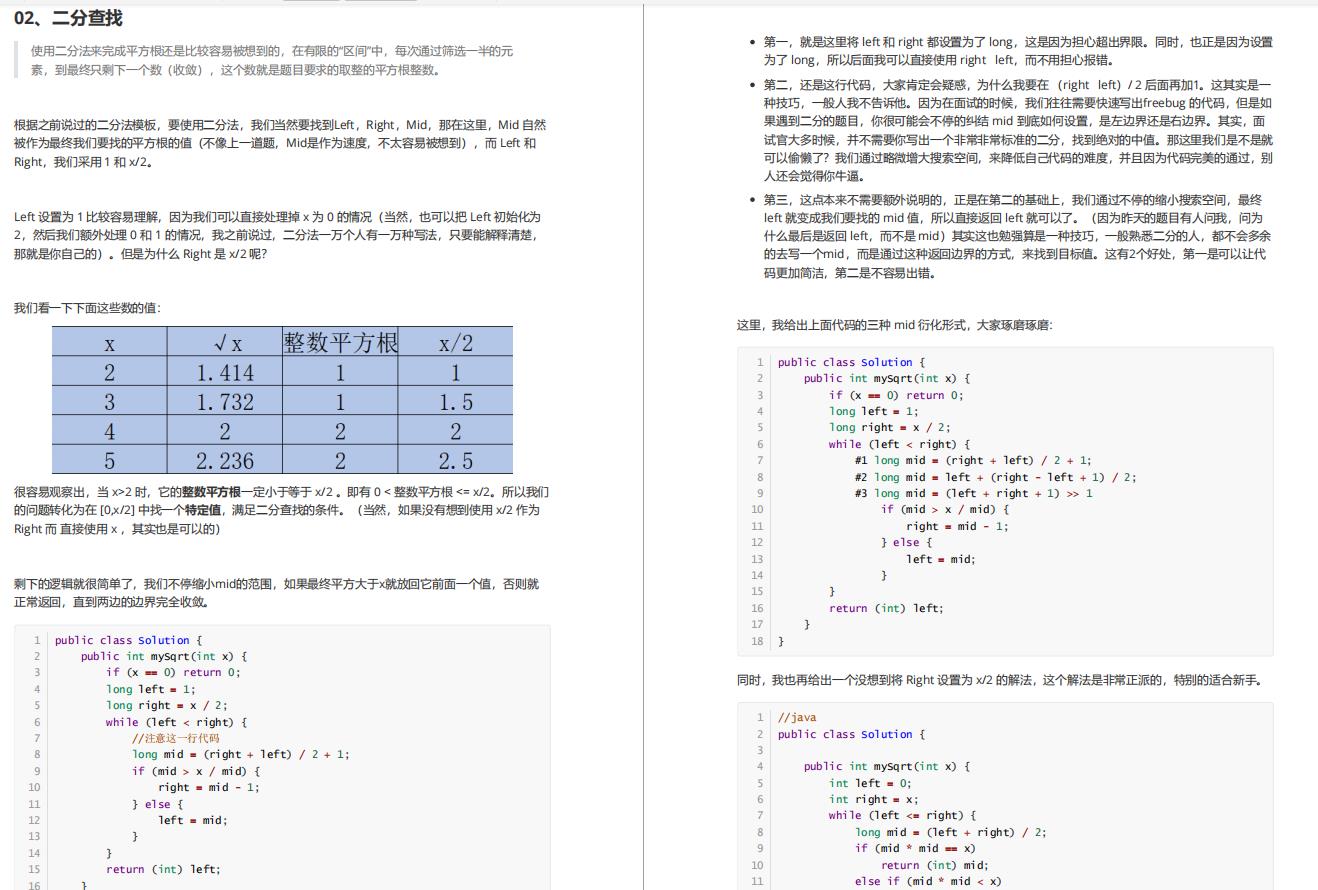This screenshot has height=890, width=1318.
Task: Click the paragraph starting "剩下的逻辑就很简单了"
Action: (277, 593)
